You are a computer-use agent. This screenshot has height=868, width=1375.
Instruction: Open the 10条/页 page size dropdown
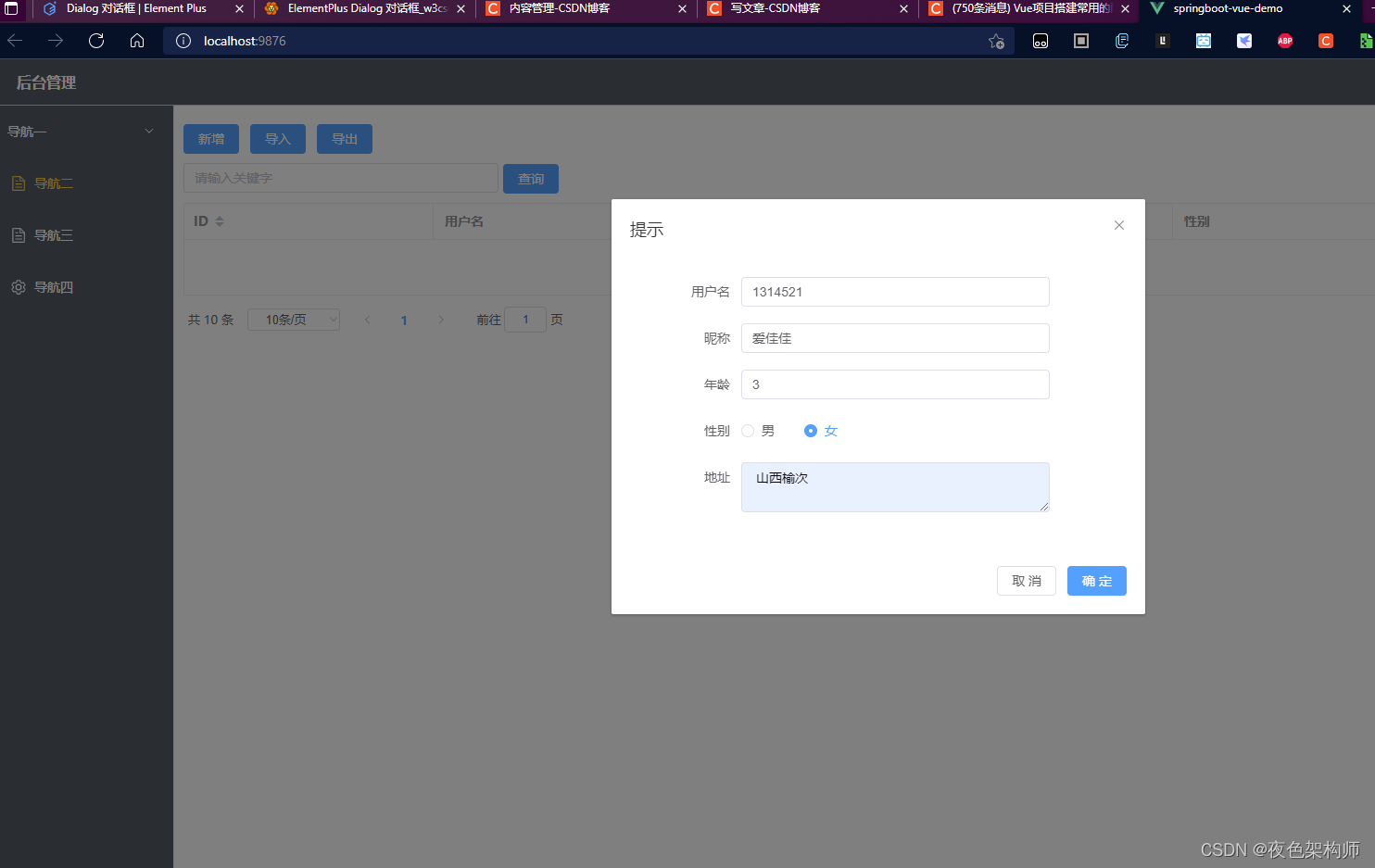coord(294,320)
